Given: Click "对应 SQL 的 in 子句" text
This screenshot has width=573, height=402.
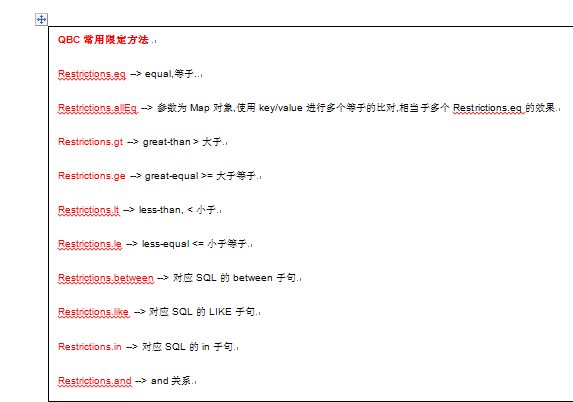Looking at the screenshot, I should [x=187, y=346].
